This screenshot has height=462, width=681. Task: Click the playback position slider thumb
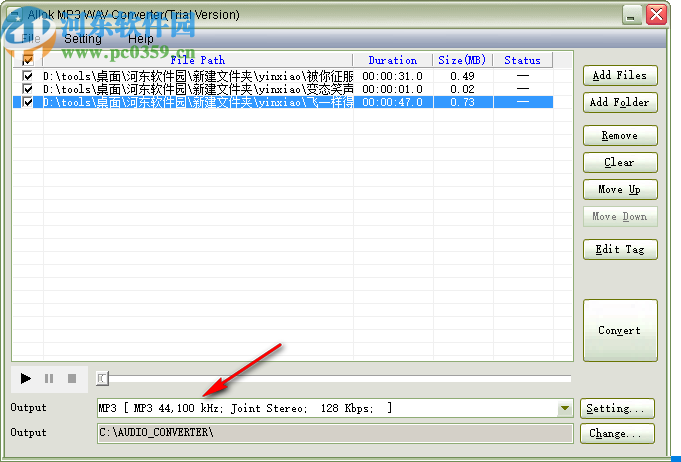pos(102,379)
